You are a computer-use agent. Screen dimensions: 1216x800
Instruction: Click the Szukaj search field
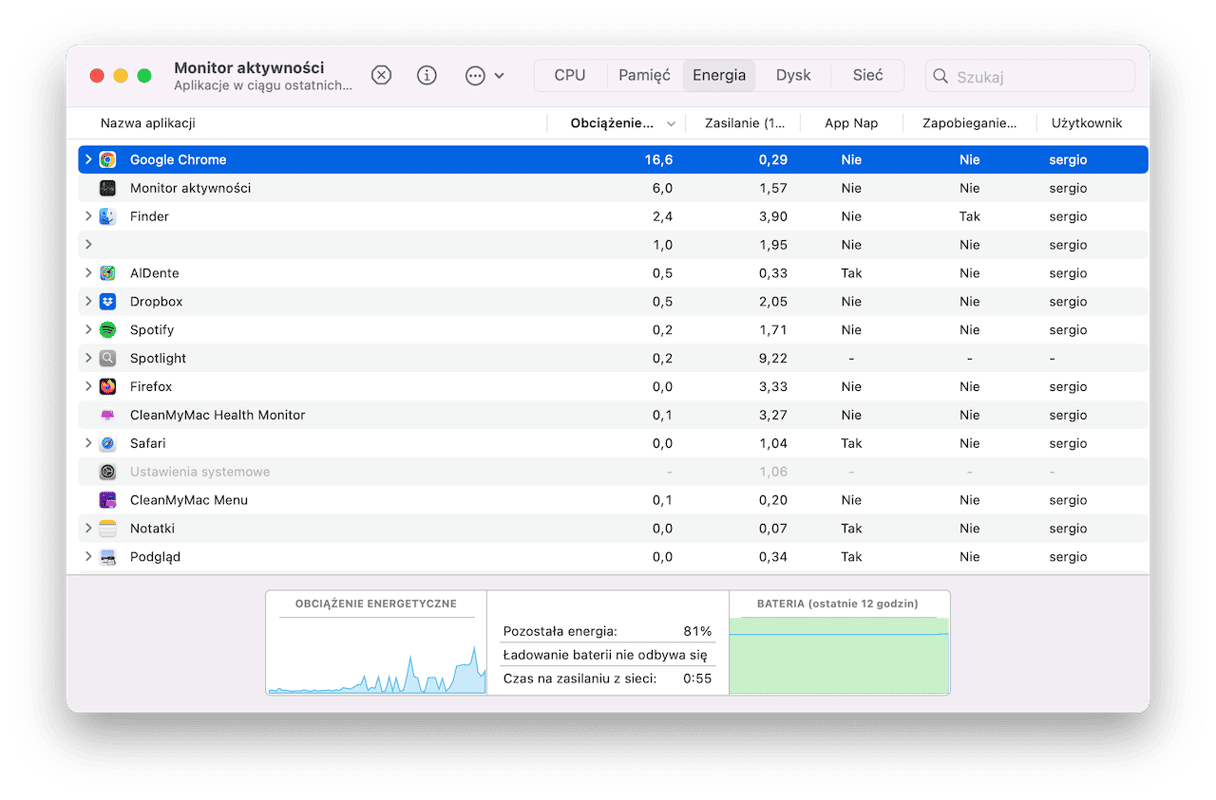click(1030, 76)
